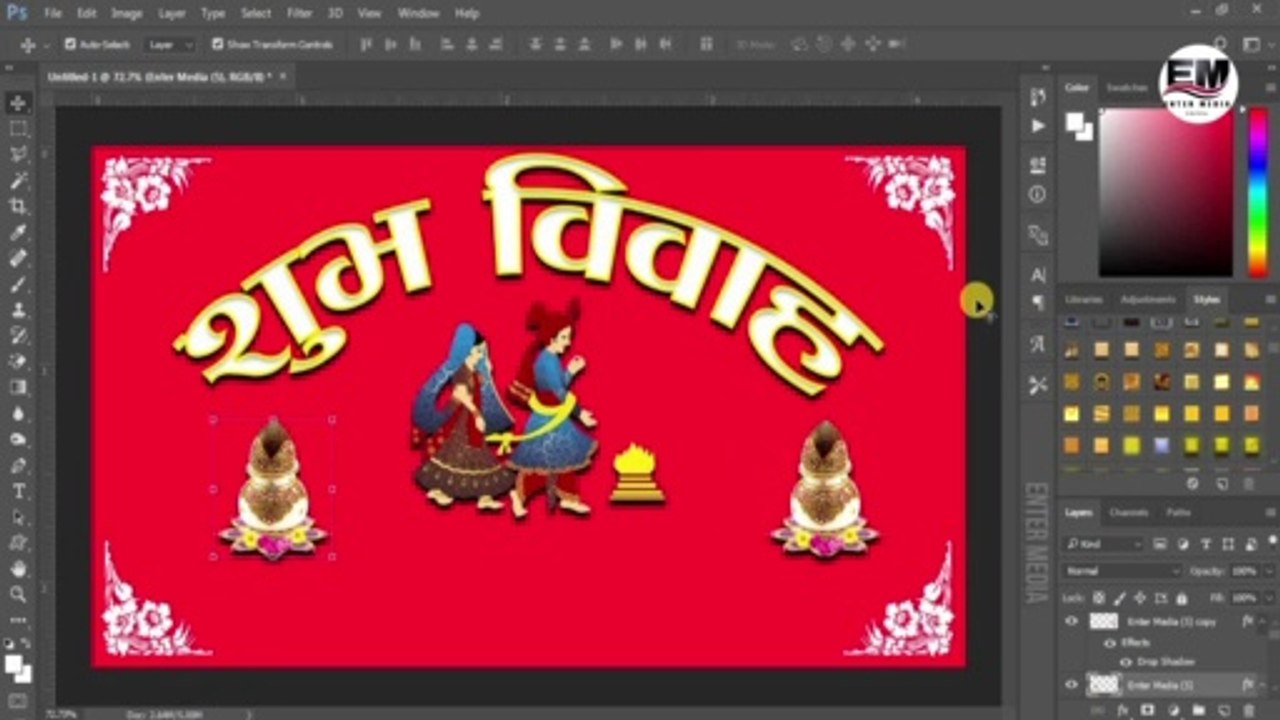This screenshot has height=720, width=1280.
Task: Select the Path Selection tool
Action: 18,517
